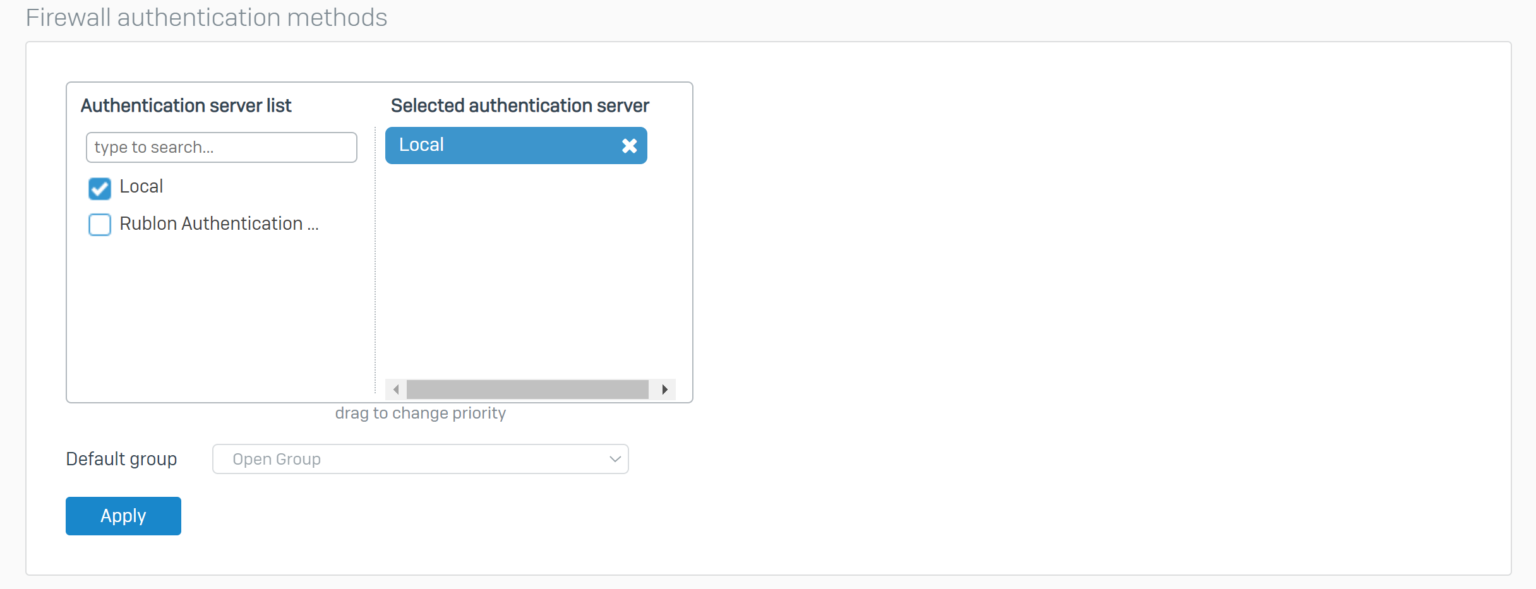This screenshot has width=1536, height=589.
Task: Focus the 'type to search' field
Action: coord(221,147)
